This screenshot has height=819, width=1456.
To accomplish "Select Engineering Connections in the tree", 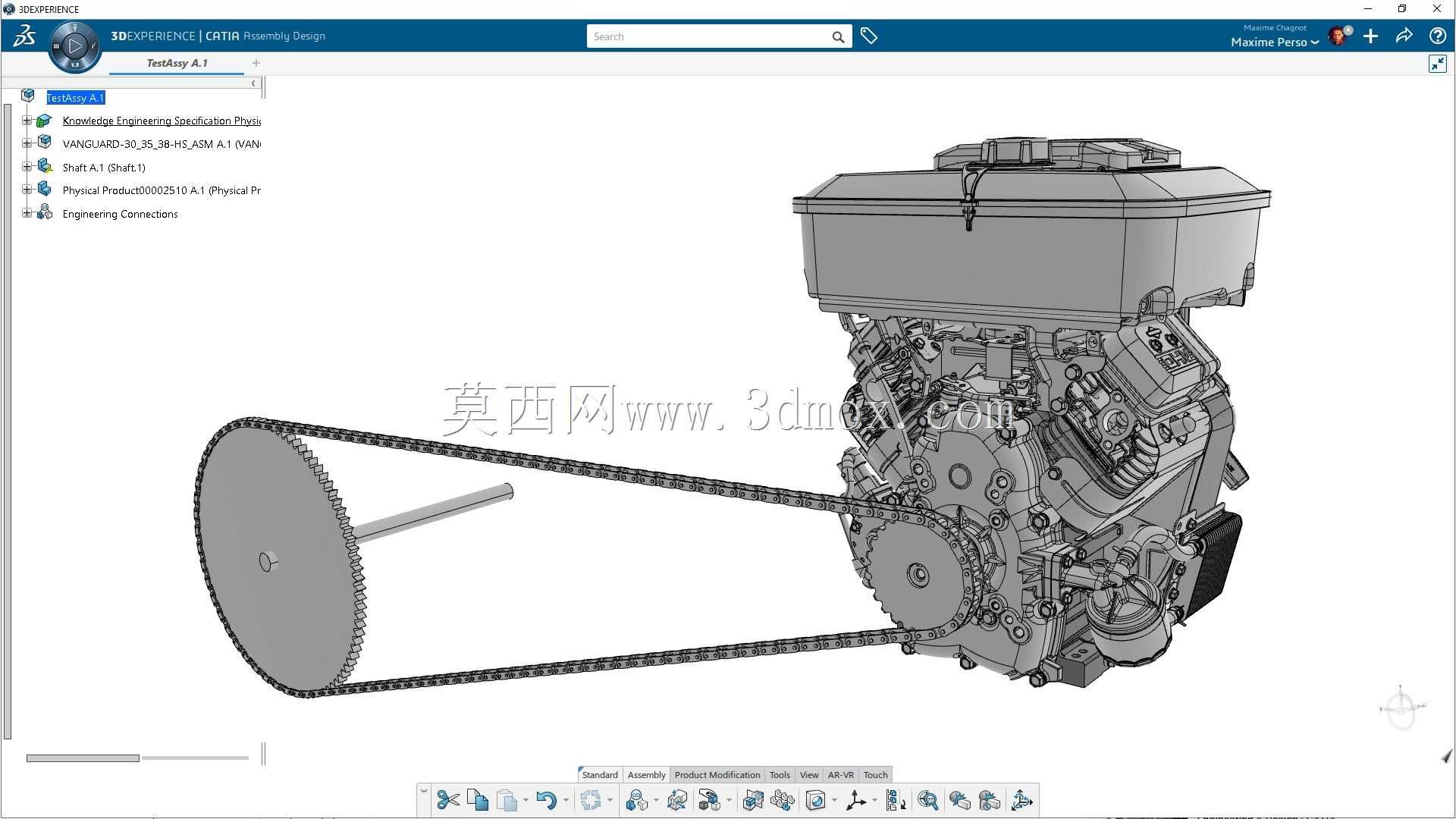I will coord(120,214).
